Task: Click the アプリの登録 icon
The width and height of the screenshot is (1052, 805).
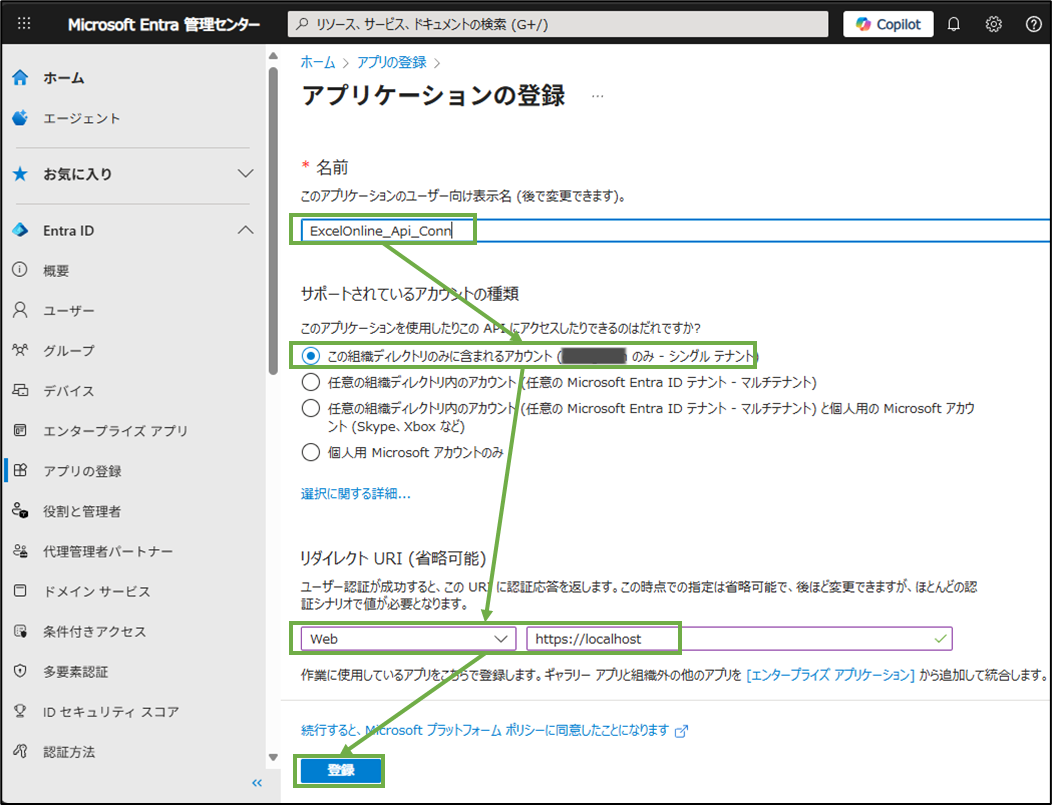Action: pyautogui.click(x=20, y=470)
